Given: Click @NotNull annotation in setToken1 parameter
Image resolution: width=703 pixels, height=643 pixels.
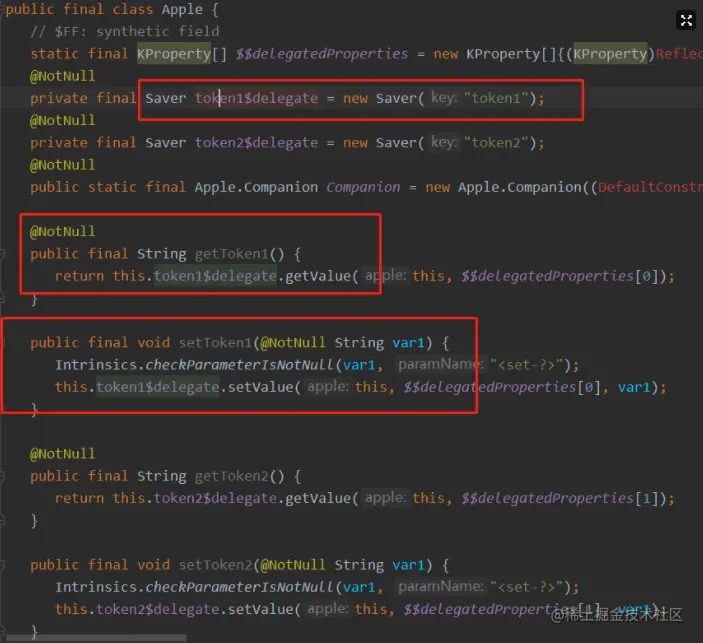Looking at the screenshot, I should coord(293,343).
